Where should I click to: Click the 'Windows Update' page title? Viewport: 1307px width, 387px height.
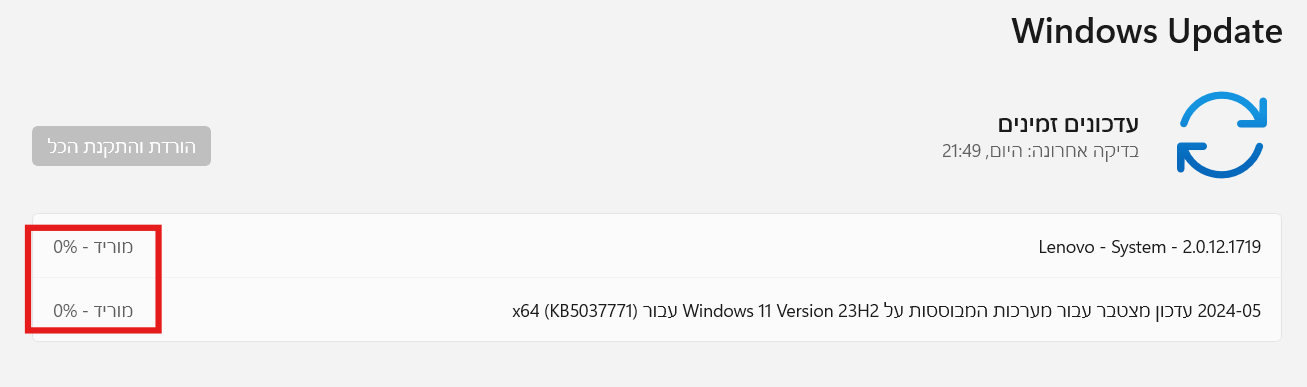tap(1147, 31)
